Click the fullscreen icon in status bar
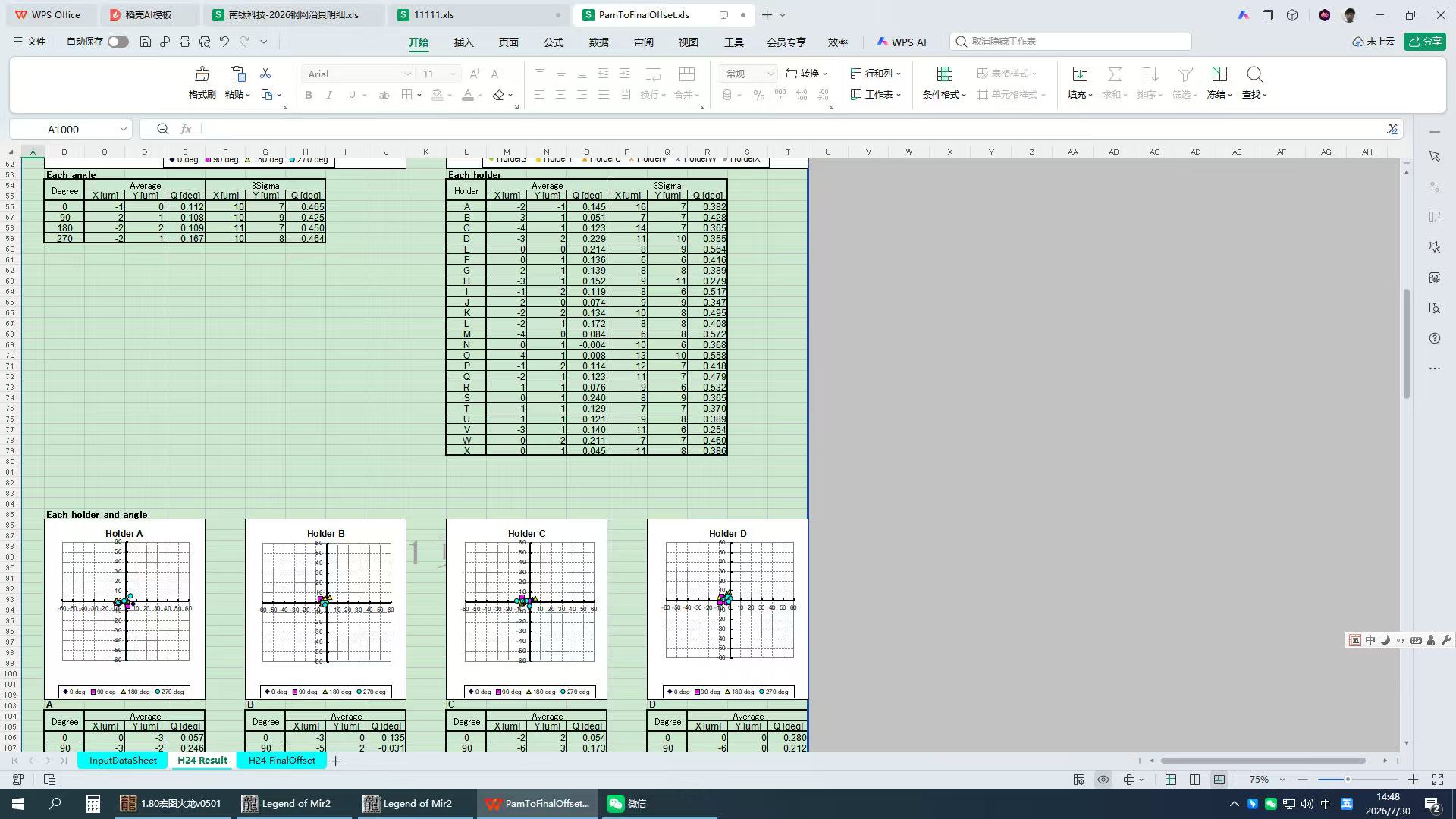 (x=1437, y=780)
